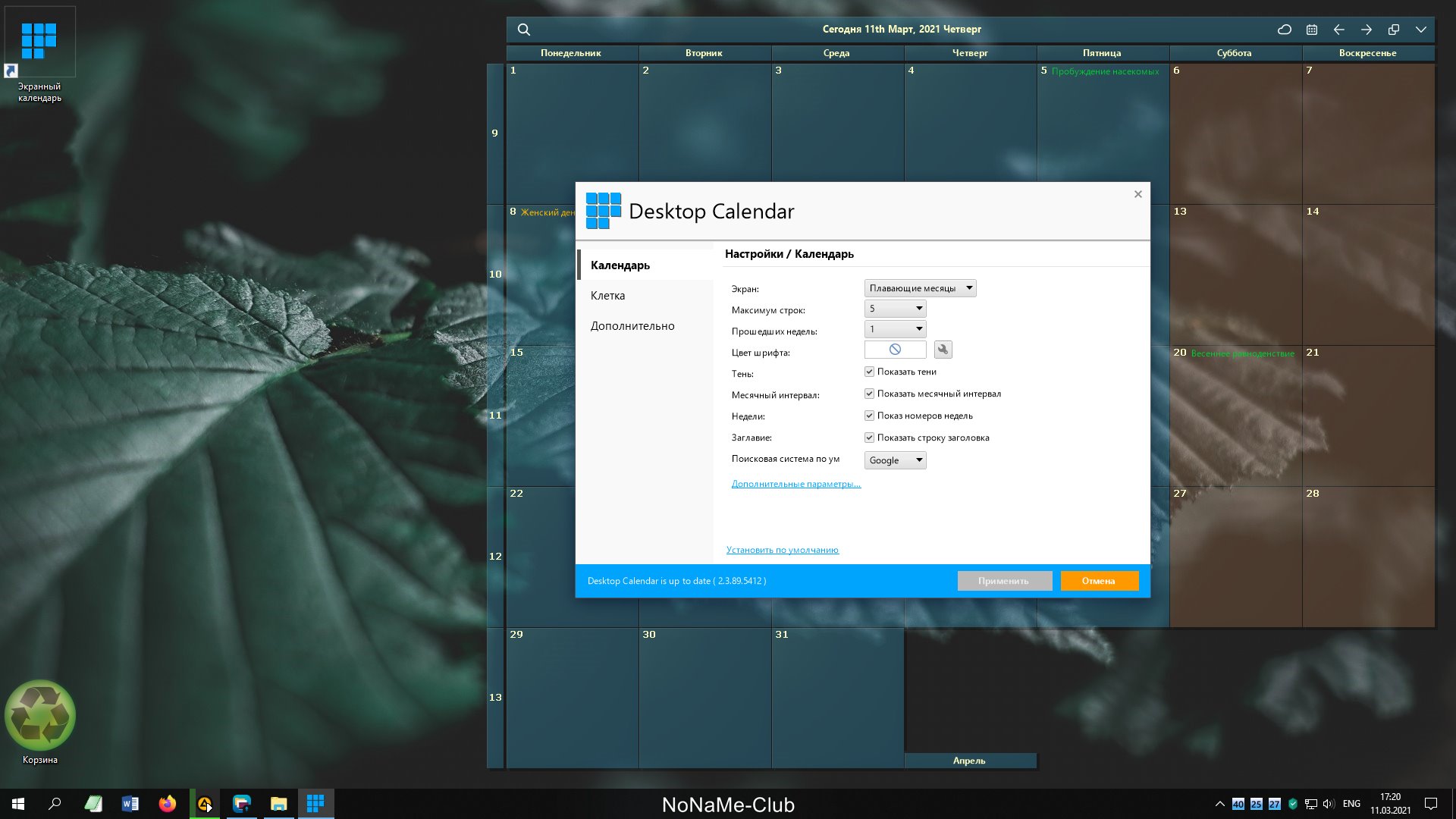Toggle Показать строку заголовка checkbox
This screenshot has width=1456, height=819.
869,438
